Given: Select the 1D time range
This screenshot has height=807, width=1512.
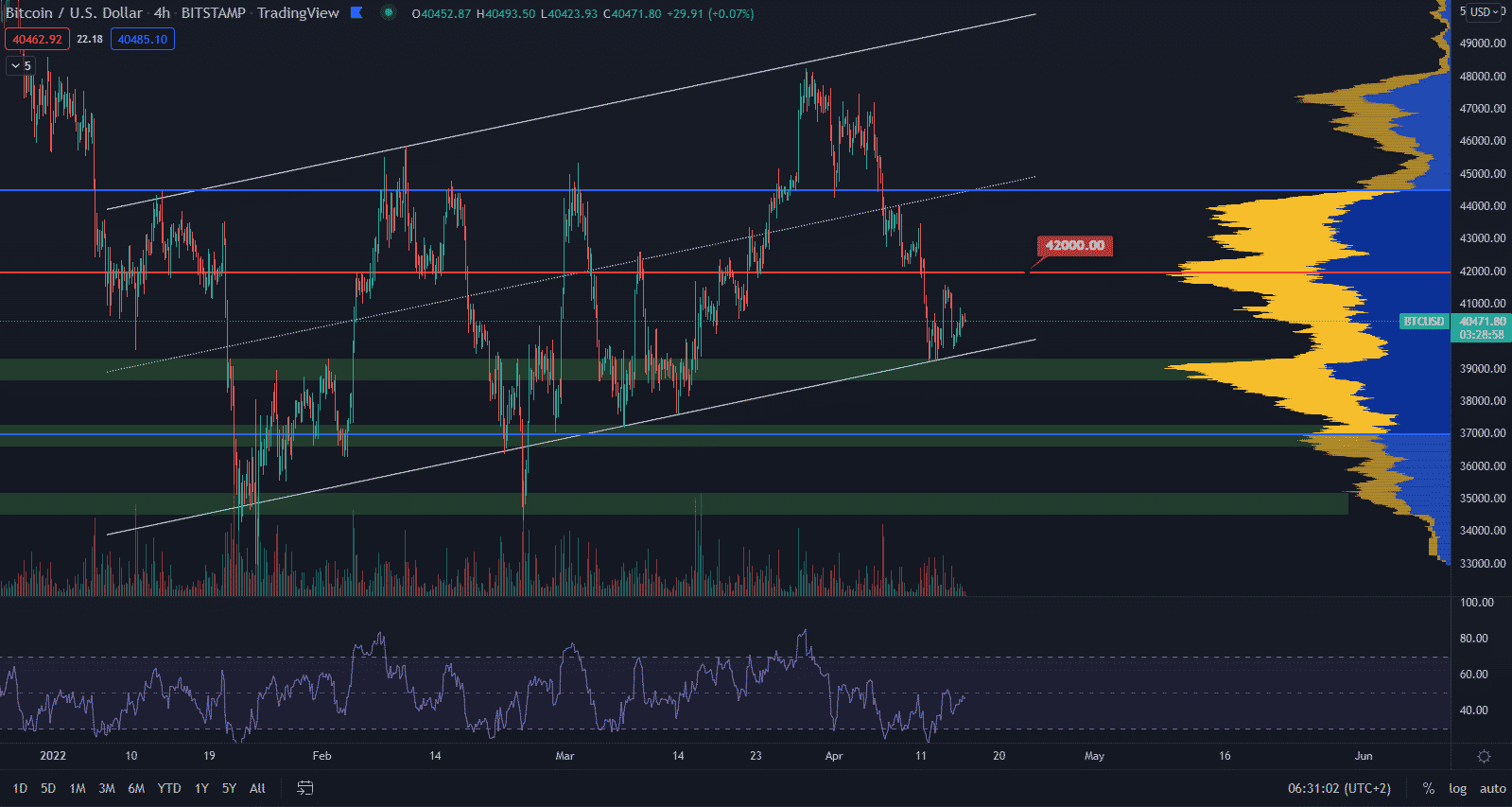Looking at the screenshot, I should point(20,788).
